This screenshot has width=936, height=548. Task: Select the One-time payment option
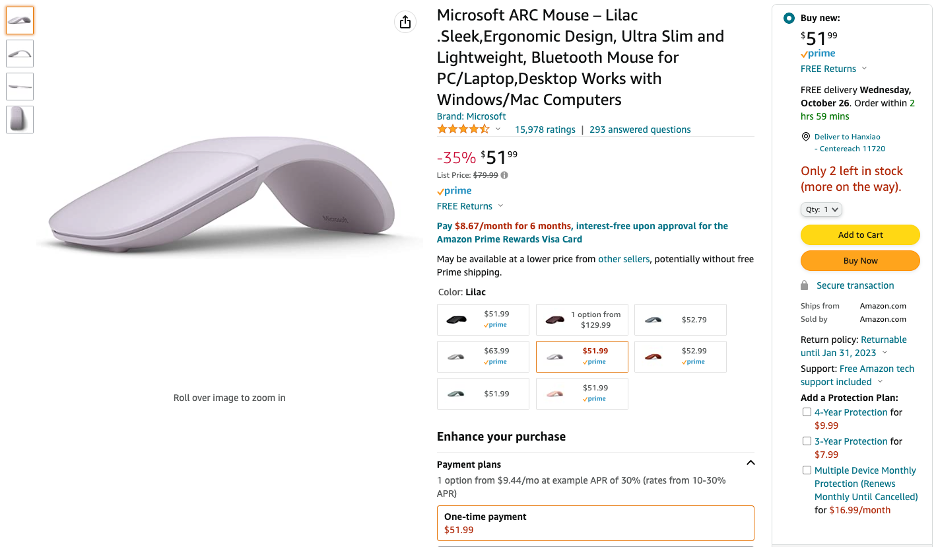[595, 523]
